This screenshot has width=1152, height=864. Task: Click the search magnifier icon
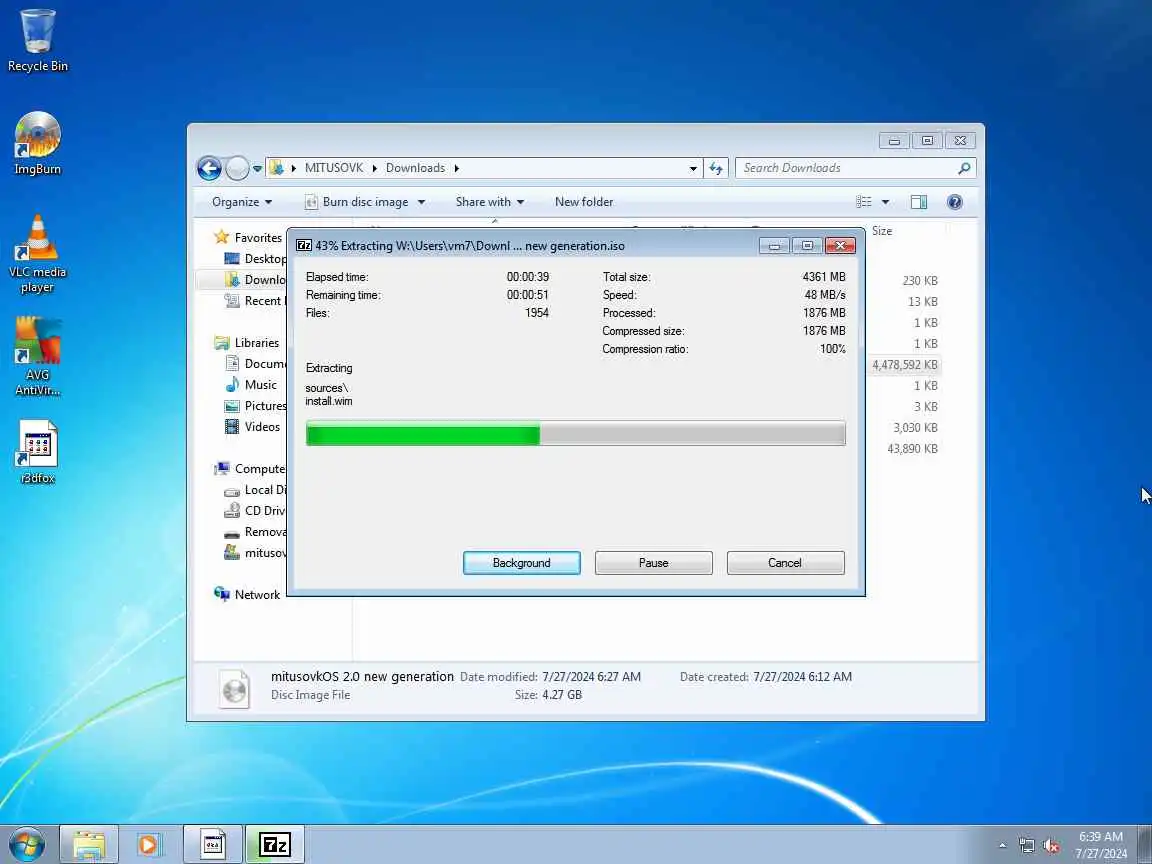click(x=964, y=168)
